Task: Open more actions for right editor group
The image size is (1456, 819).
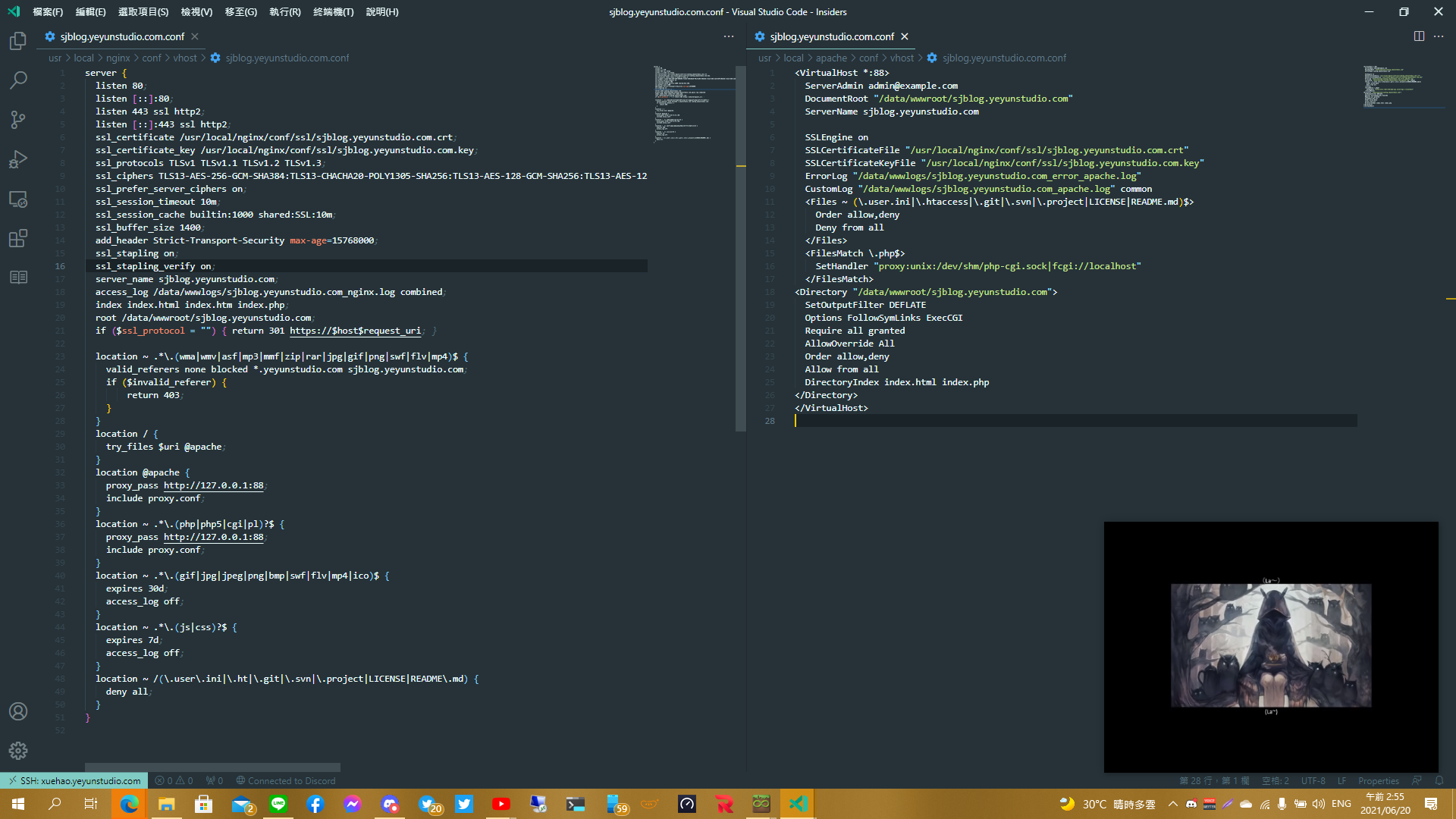Action: (1439, 36)
